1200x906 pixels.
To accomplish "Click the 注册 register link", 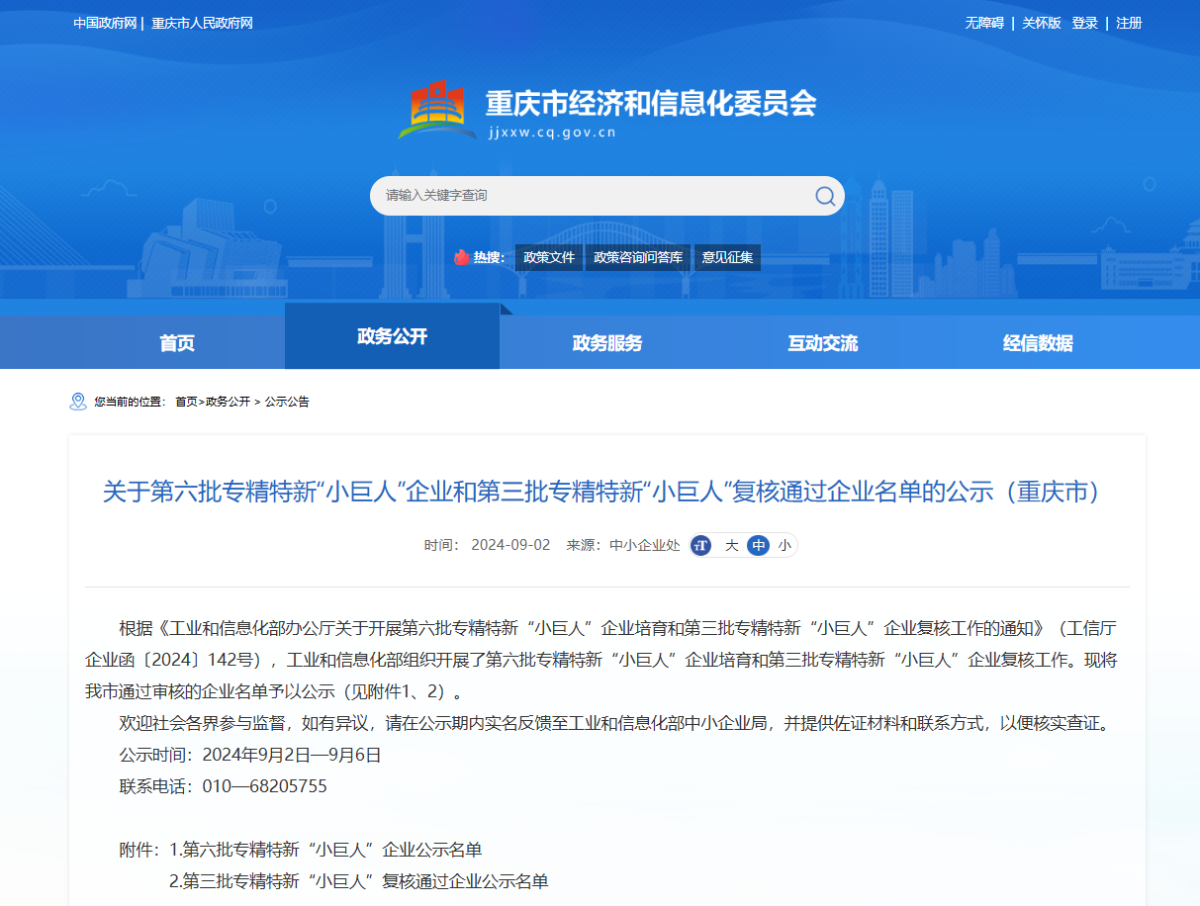I will click(x=1129, y=23).
